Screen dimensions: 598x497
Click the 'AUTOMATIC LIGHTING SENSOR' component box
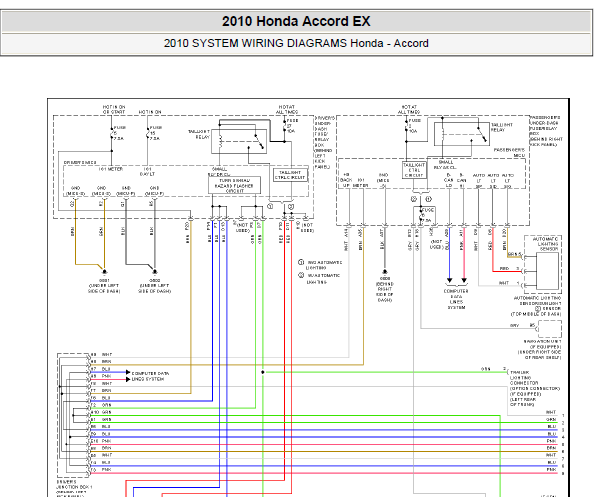click(543, 263)
